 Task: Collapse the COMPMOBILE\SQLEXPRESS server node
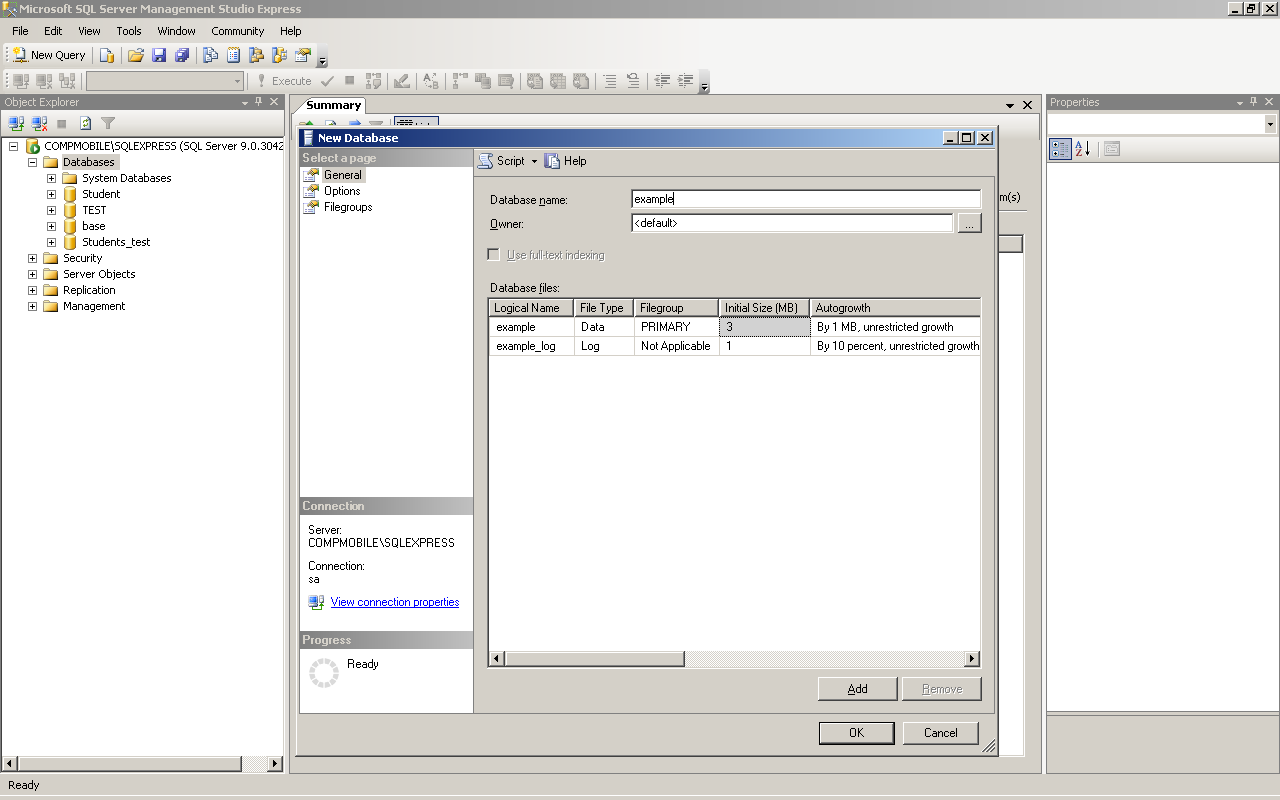[x=13, y=146]
